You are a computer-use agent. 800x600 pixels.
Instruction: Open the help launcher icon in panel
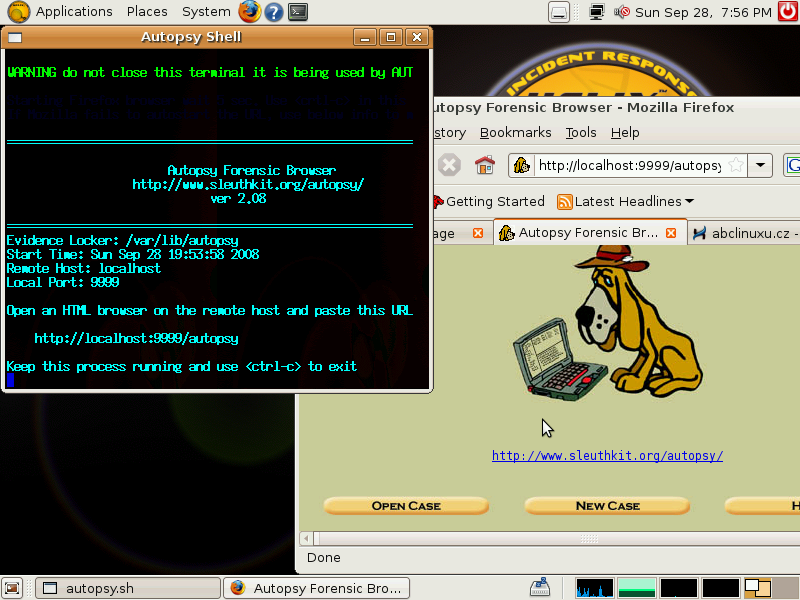click(274, 12)
